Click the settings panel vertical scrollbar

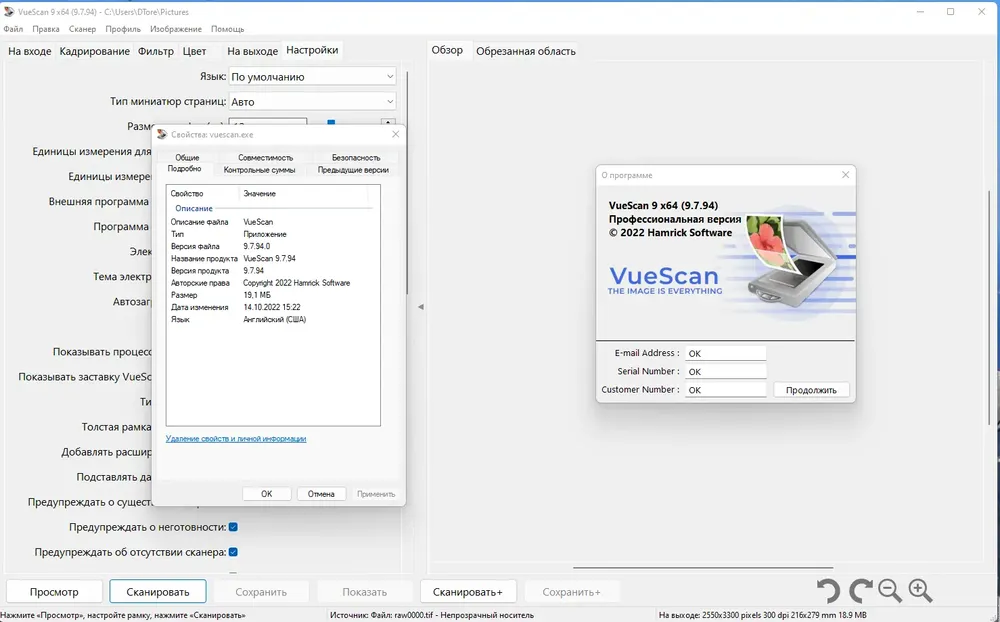407,182
